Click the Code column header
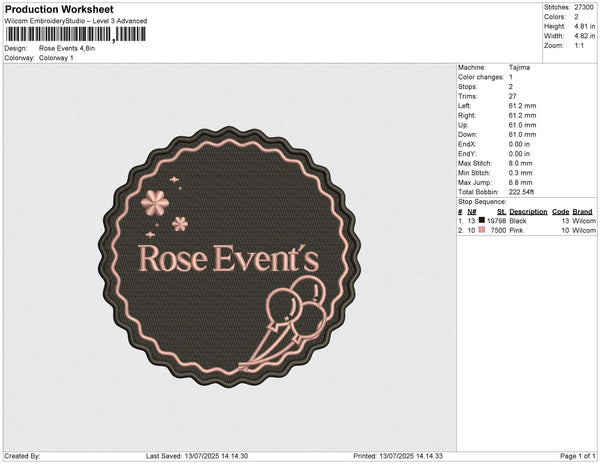Image resolution: width=600 pixels, height=464 pixels. point(560,212)
